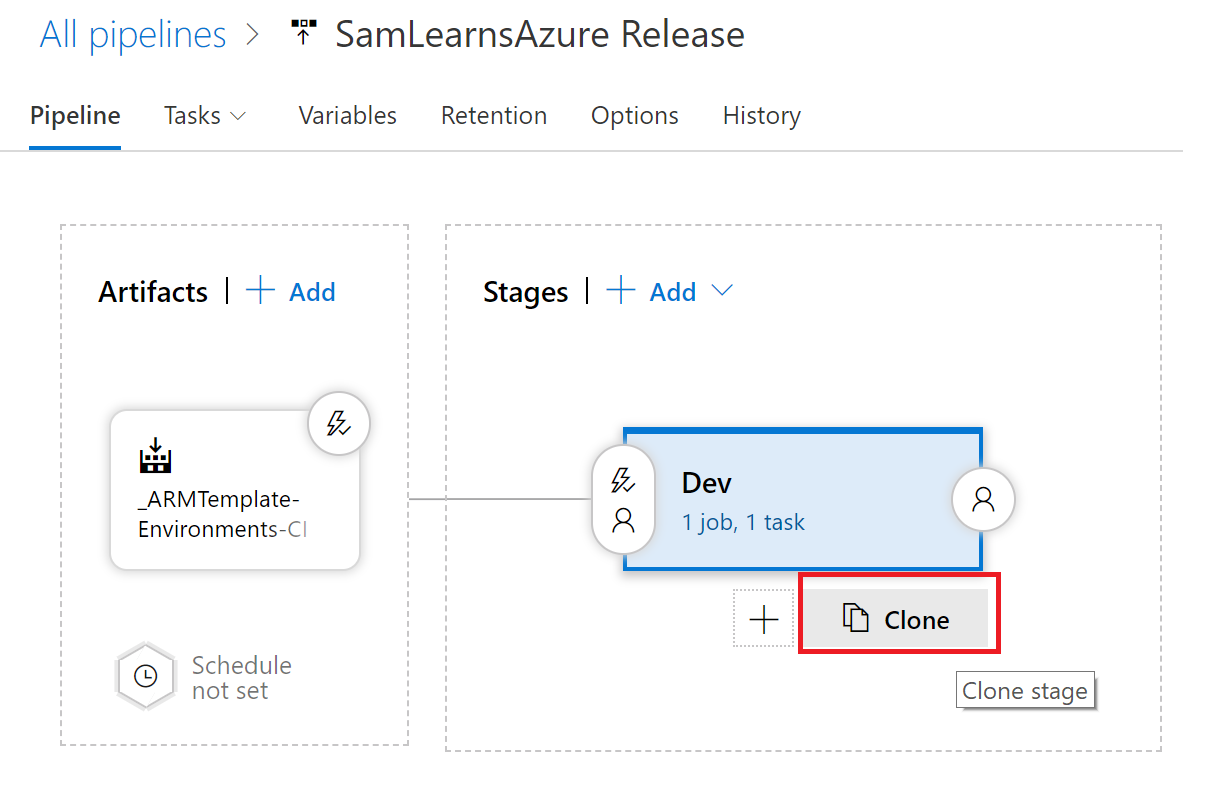
Task: Click the plus icon next to Artifacts
Action: pos(261,291)
